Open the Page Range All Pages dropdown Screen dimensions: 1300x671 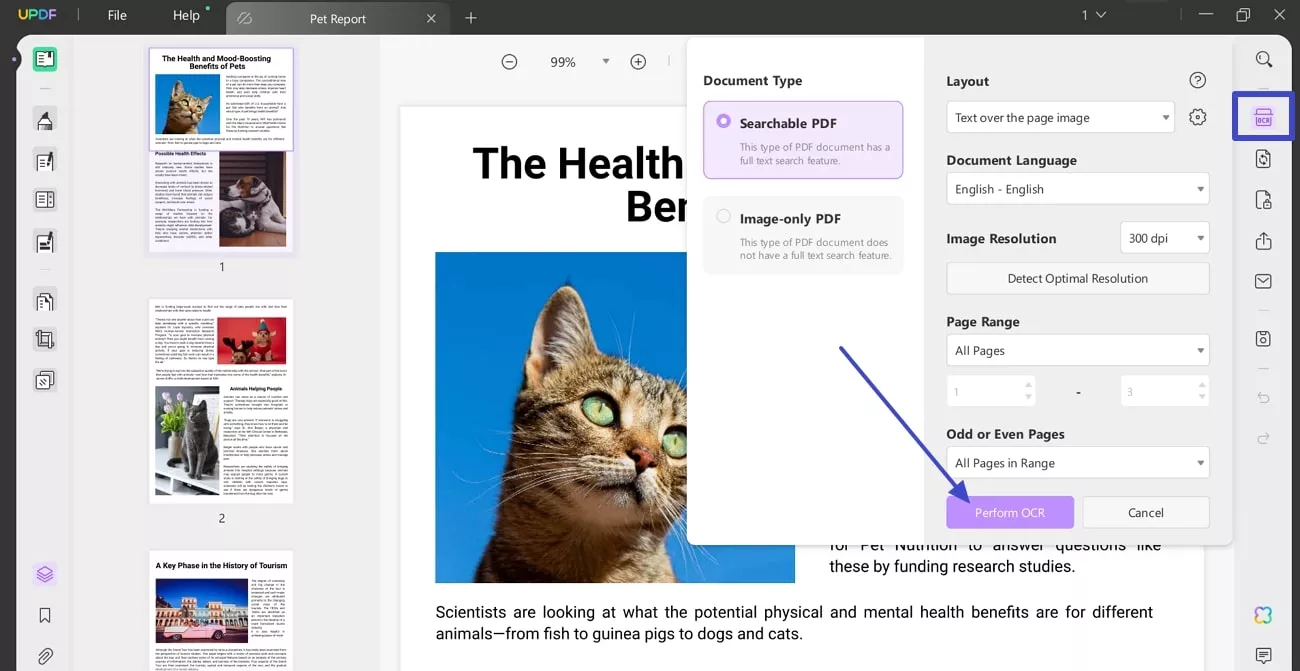[1078, 350]
